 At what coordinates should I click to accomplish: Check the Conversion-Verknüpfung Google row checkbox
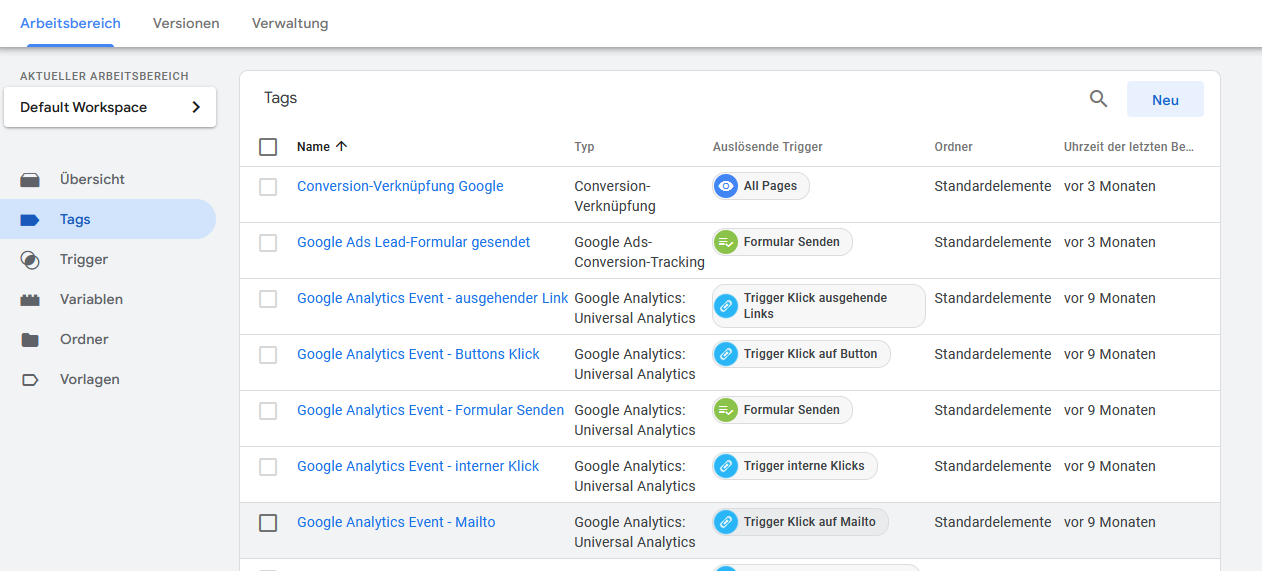268,187
